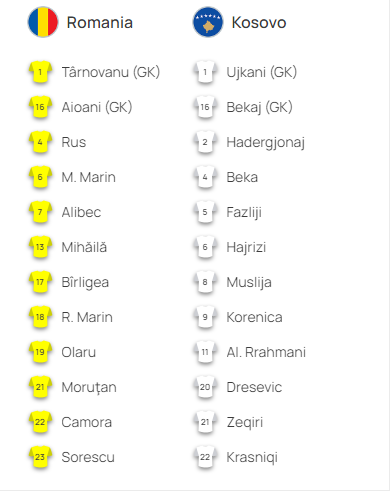
Task: Select Romania's yellow number 1 shirt
Action: tap(40, 72)
